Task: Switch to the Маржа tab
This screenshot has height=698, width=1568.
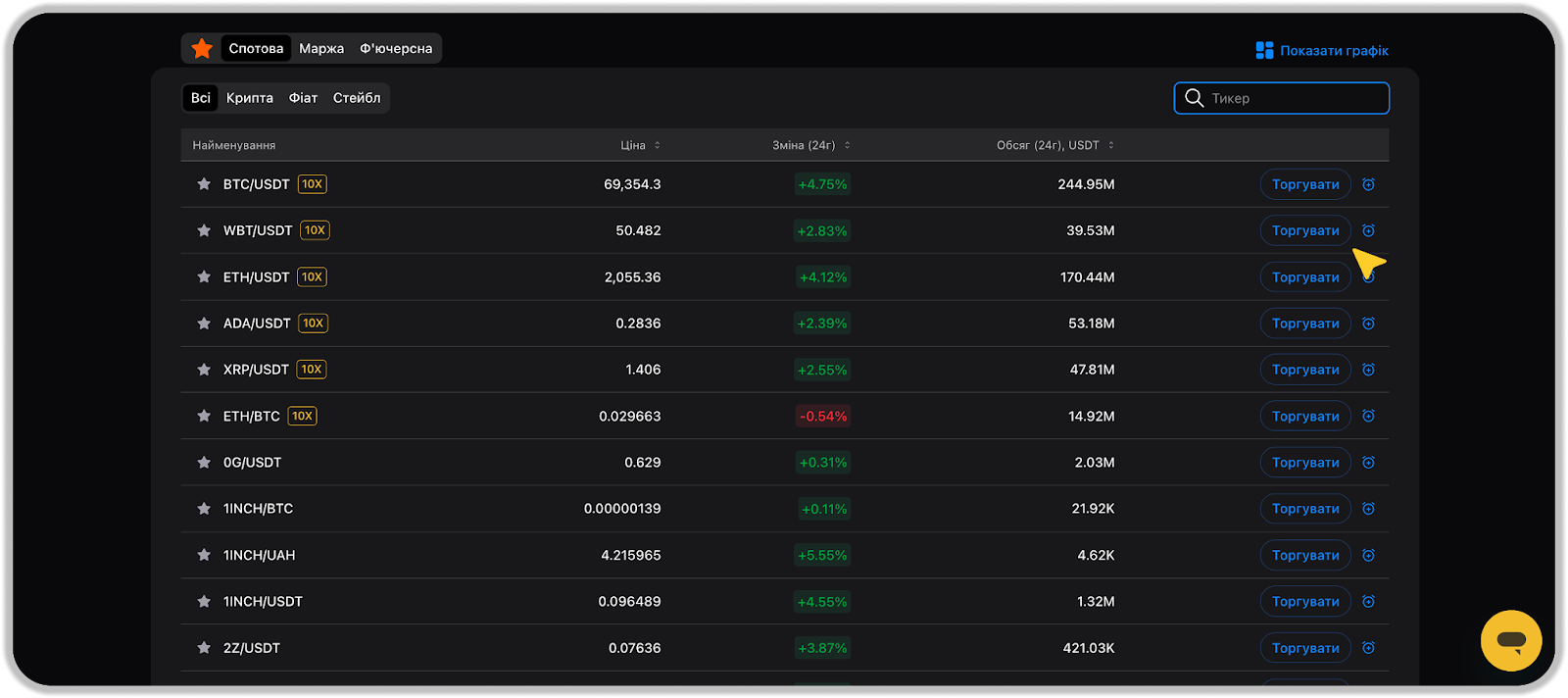Action: [321, 48]
